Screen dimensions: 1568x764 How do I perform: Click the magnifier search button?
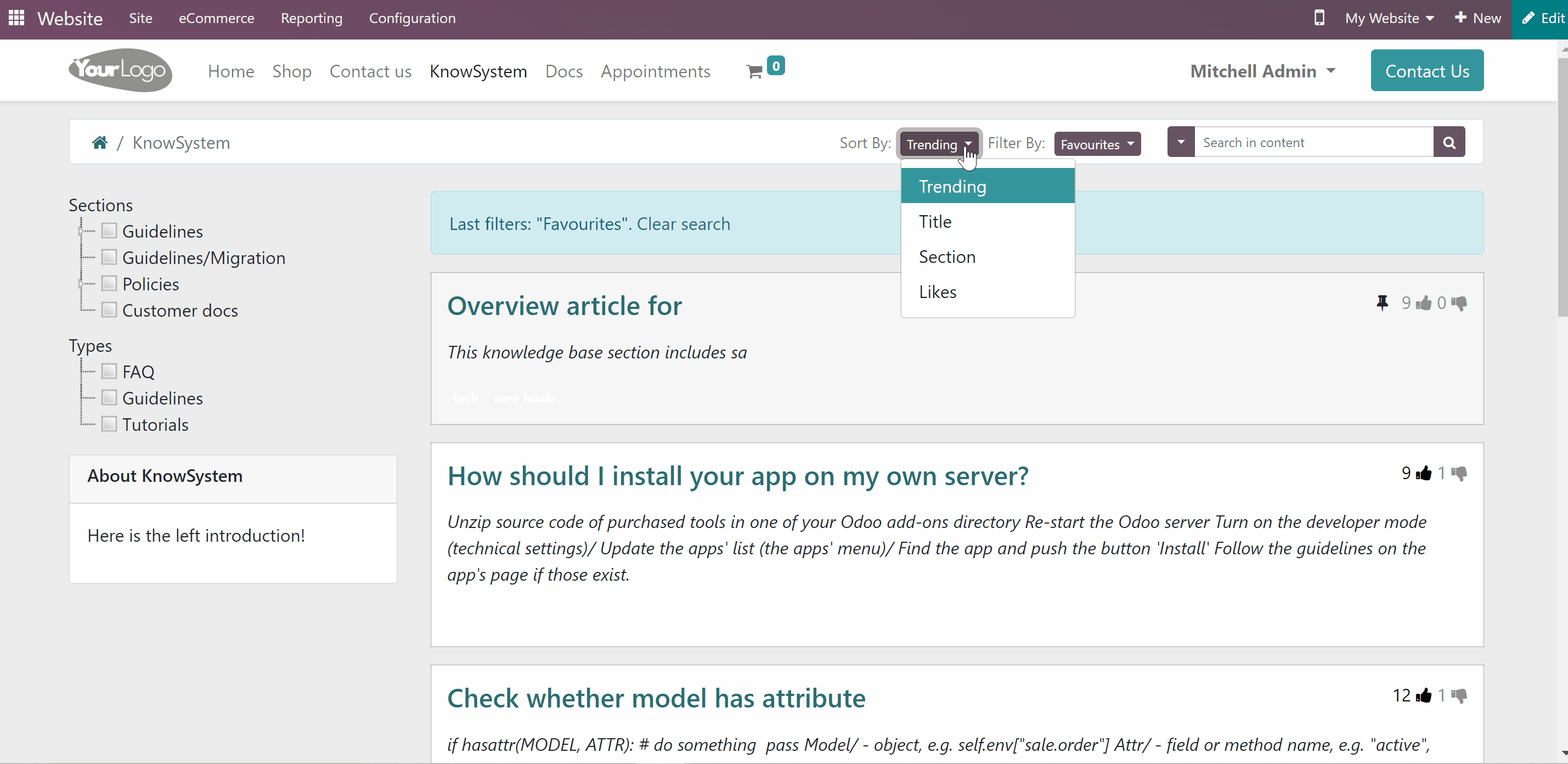click(x=1449, y=143)
